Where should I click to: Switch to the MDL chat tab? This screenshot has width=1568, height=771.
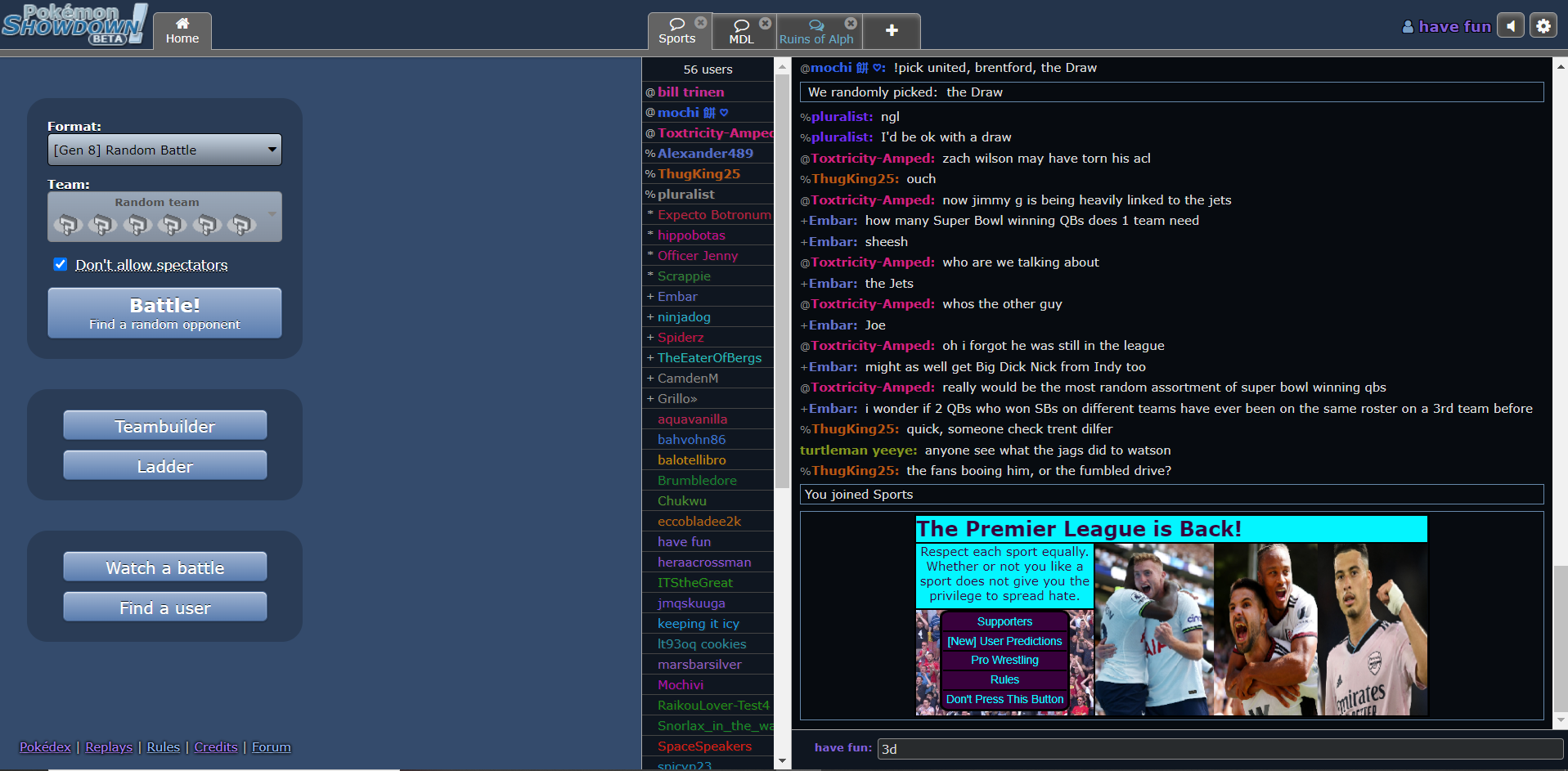(743, 31)
